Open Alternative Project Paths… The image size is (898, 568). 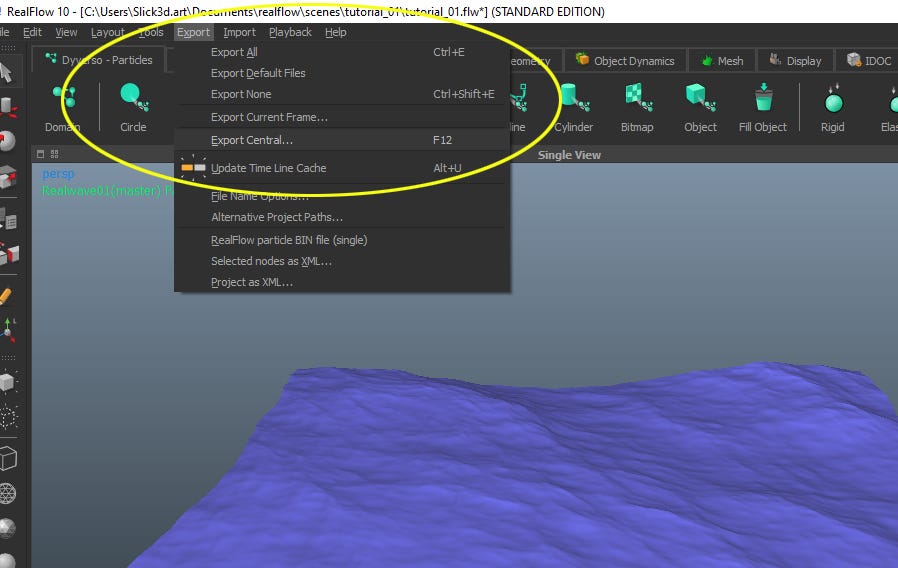342,217
